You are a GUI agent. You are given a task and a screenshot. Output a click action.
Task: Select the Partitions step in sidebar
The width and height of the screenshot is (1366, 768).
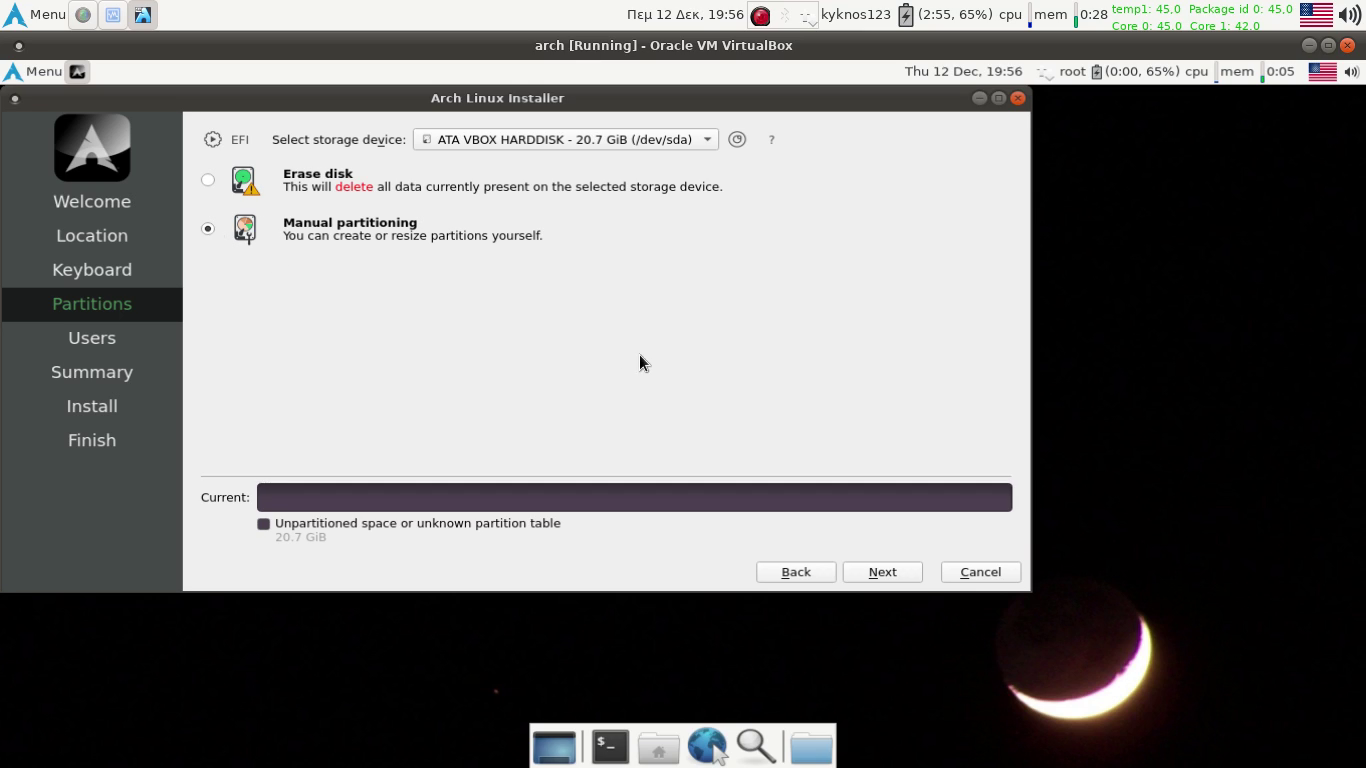(92, 304)
